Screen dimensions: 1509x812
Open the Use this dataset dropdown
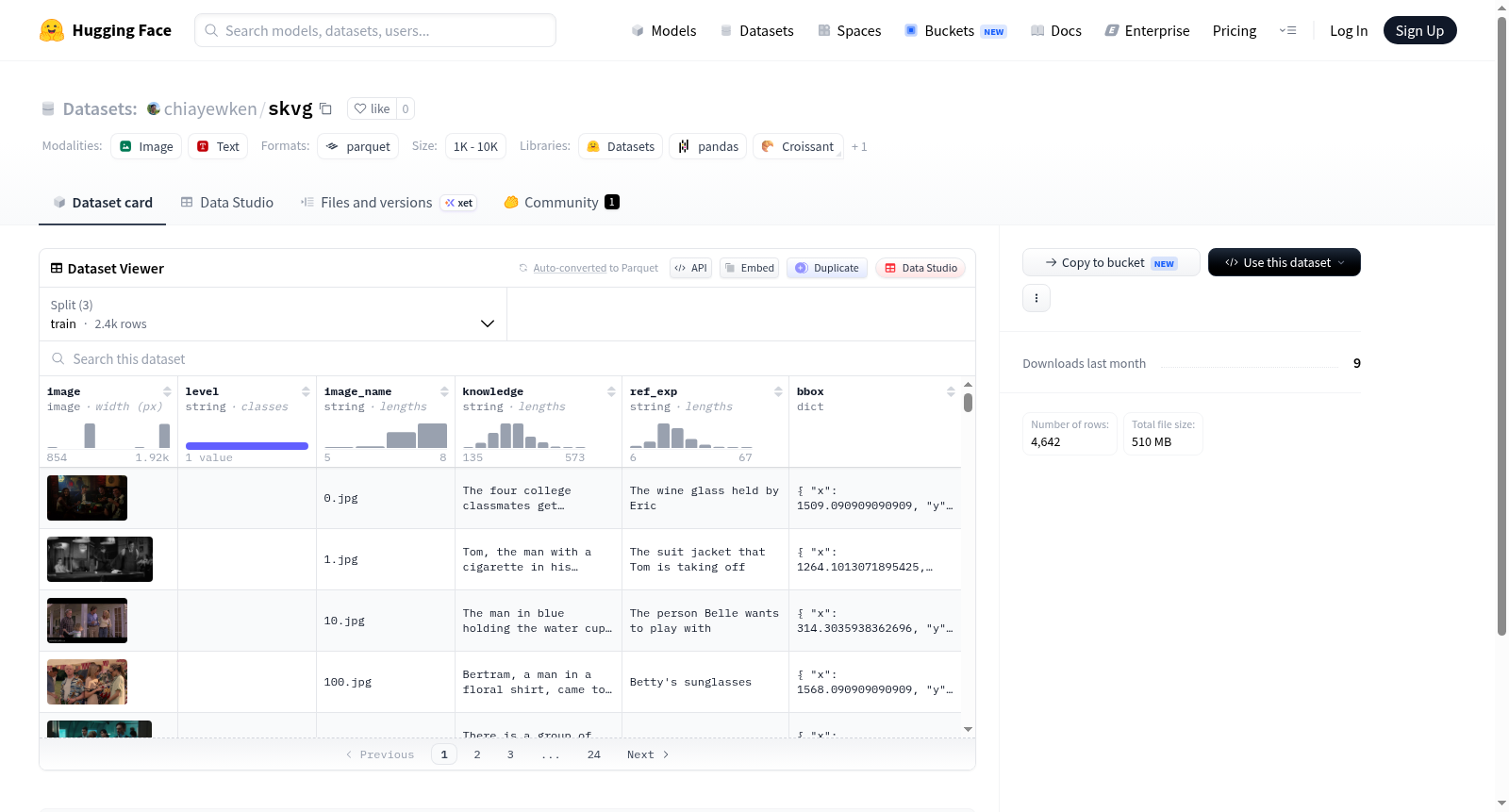[1284, 262]
